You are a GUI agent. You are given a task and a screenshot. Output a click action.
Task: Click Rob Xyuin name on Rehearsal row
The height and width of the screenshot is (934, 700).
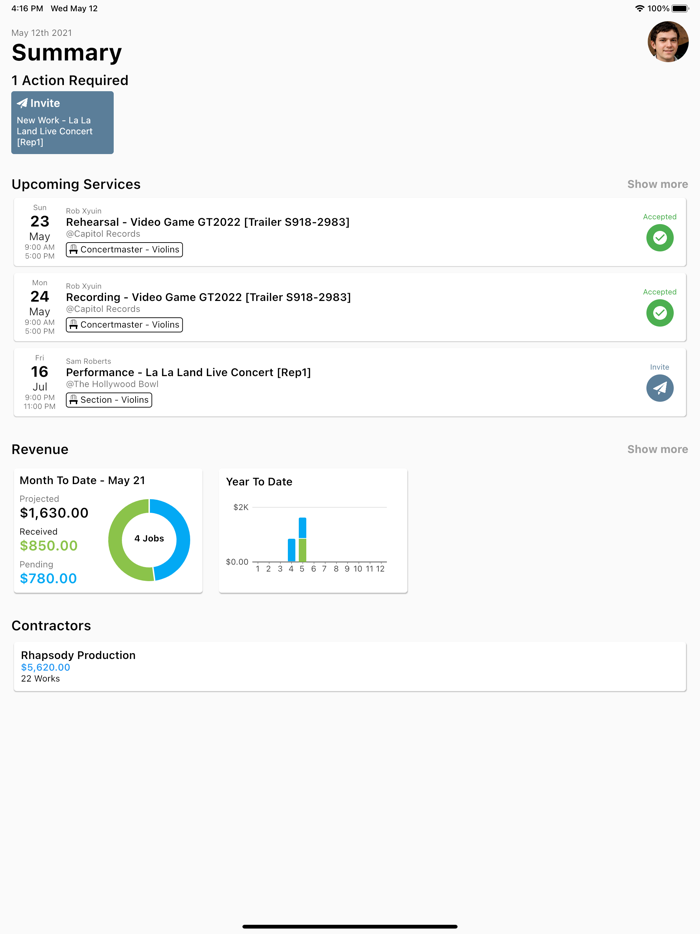pyautogui.click(x=83, y=211)
